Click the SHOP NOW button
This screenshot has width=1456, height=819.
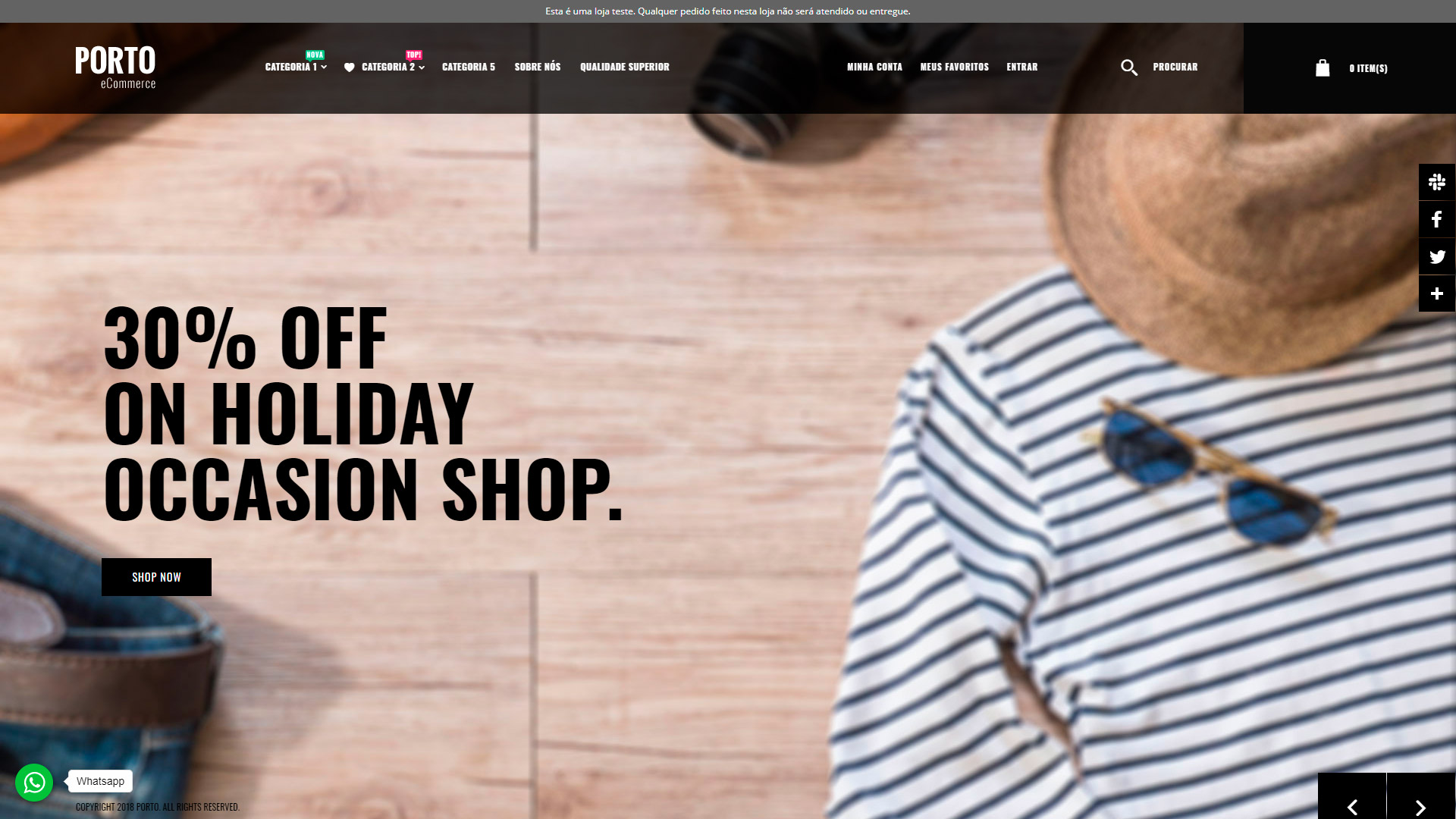[156, 577]
